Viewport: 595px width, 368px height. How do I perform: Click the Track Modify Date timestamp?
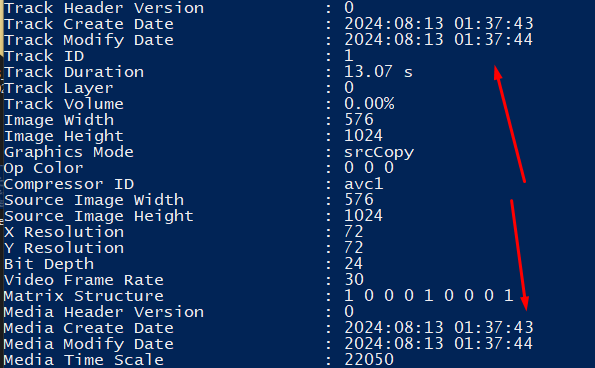[439, 40]
